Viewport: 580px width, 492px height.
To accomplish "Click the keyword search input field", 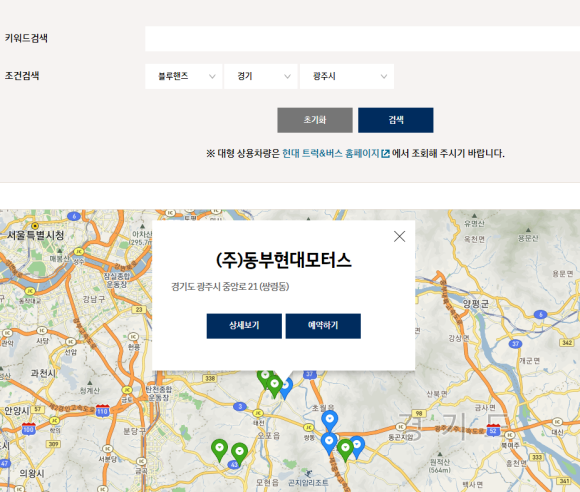I will (362, 38).
